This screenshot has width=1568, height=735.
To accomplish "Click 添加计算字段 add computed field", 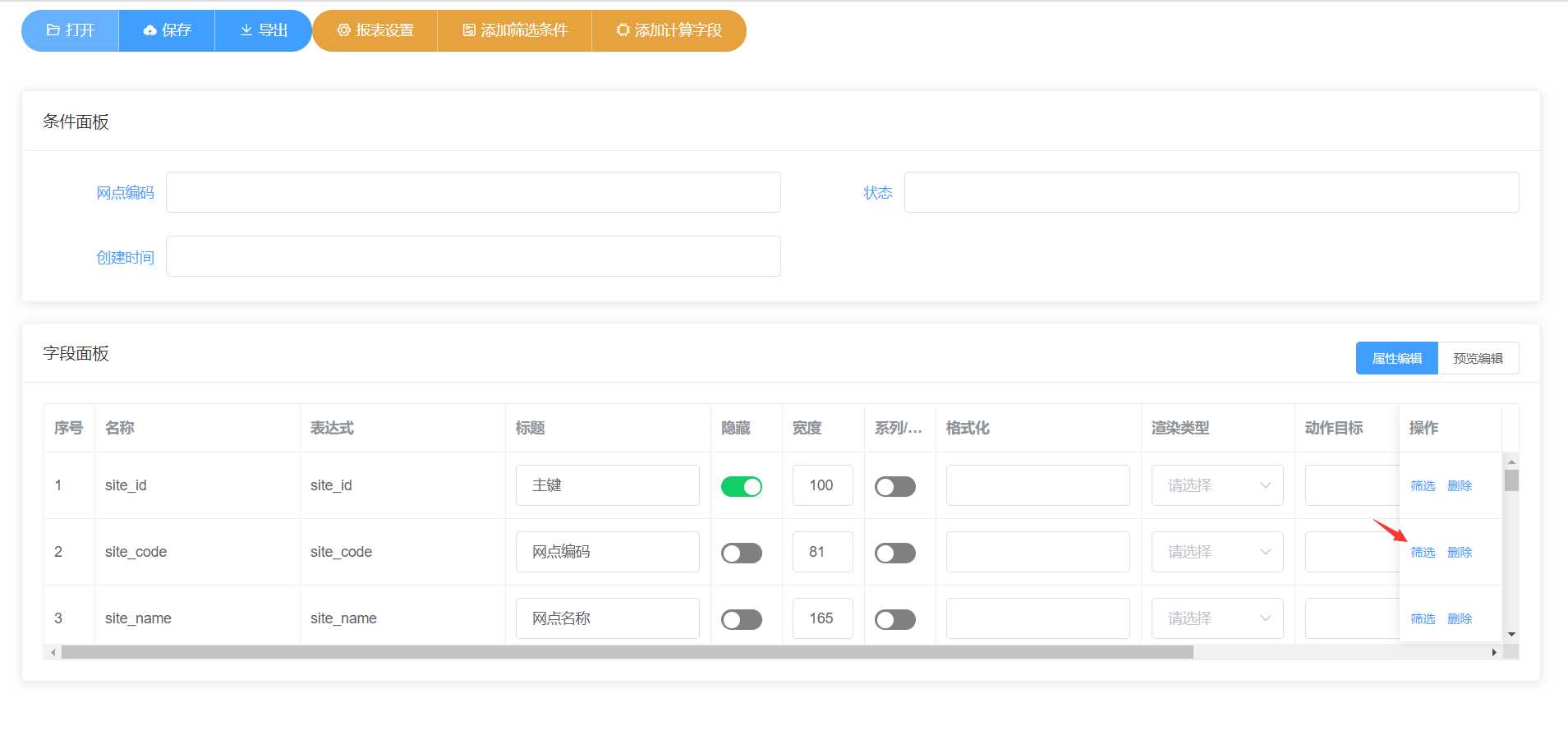I will [x=669, y=30].
